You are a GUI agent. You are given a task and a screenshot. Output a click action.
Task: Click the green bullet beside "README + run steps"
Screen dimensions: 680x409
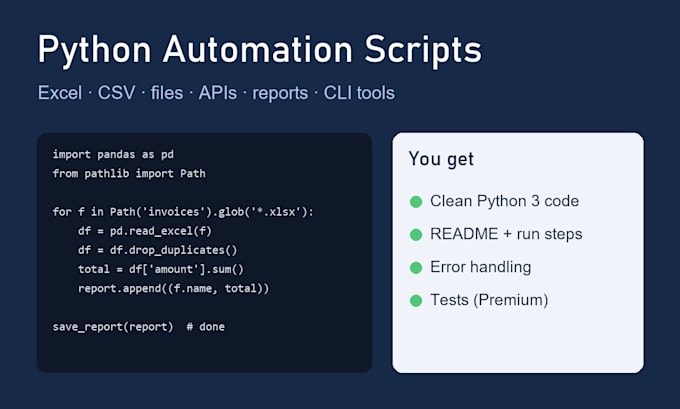pyautogui.click(x=416, y=235)
